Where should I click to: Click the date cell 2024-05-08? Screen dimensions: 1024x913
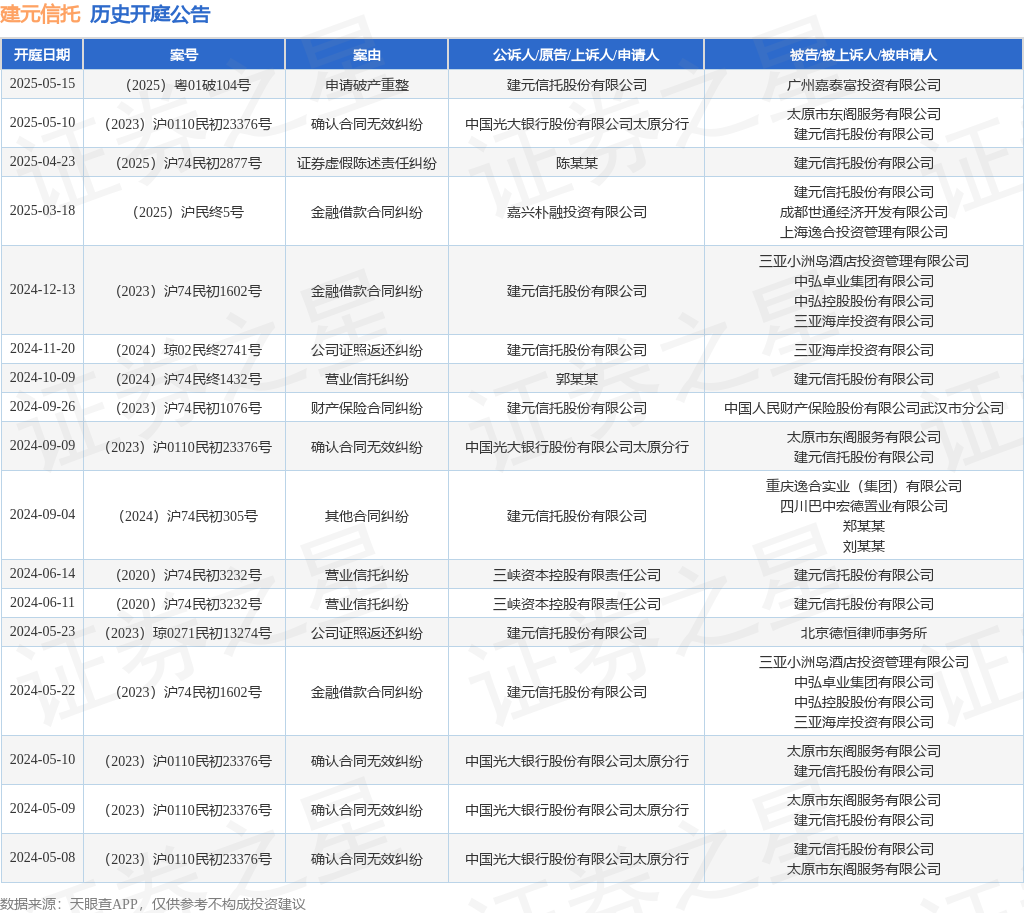42,857
